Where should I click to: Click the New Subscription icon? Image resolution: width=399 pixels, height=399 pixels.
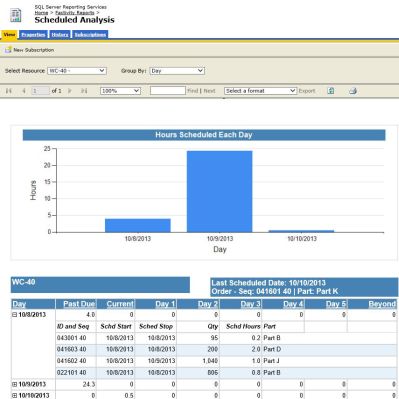(x=8, y=50)
